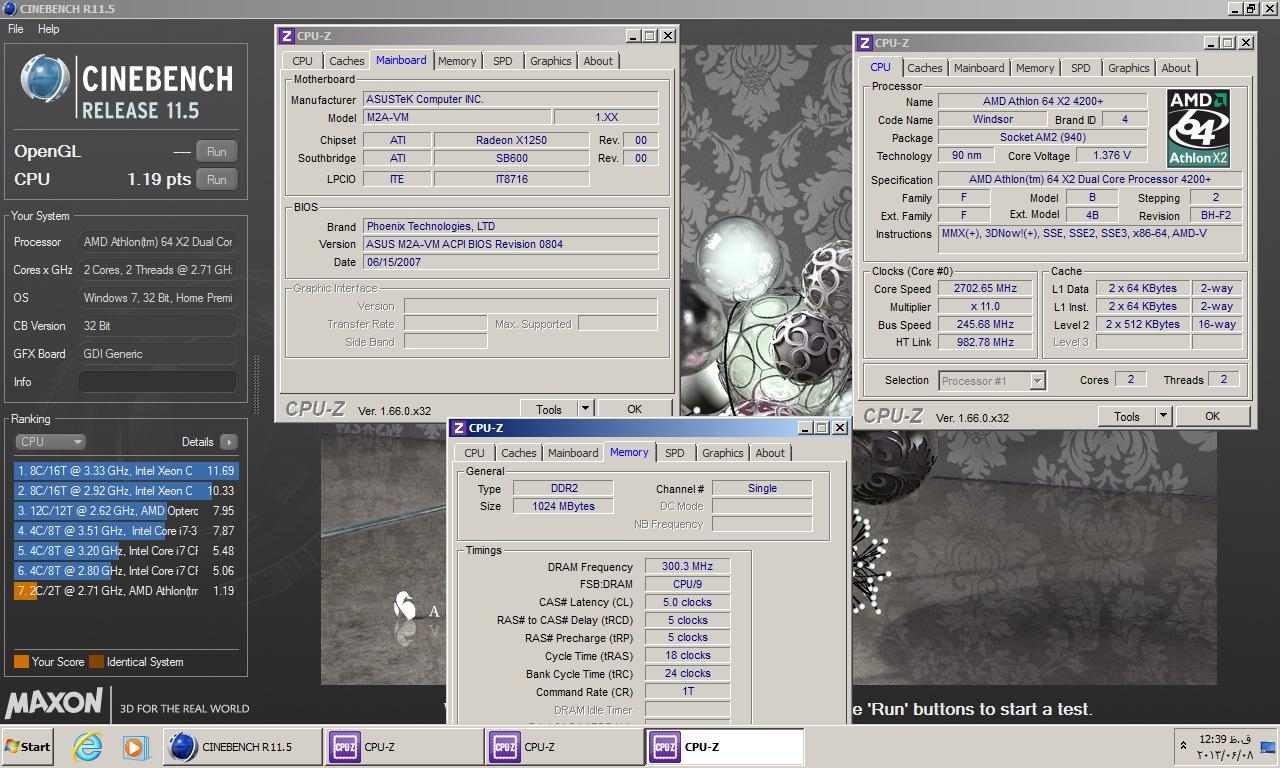Expand Tools dropdown arrow in Mainboard CPU-Z window
1280x768 pixels.
tap(585, 409)
